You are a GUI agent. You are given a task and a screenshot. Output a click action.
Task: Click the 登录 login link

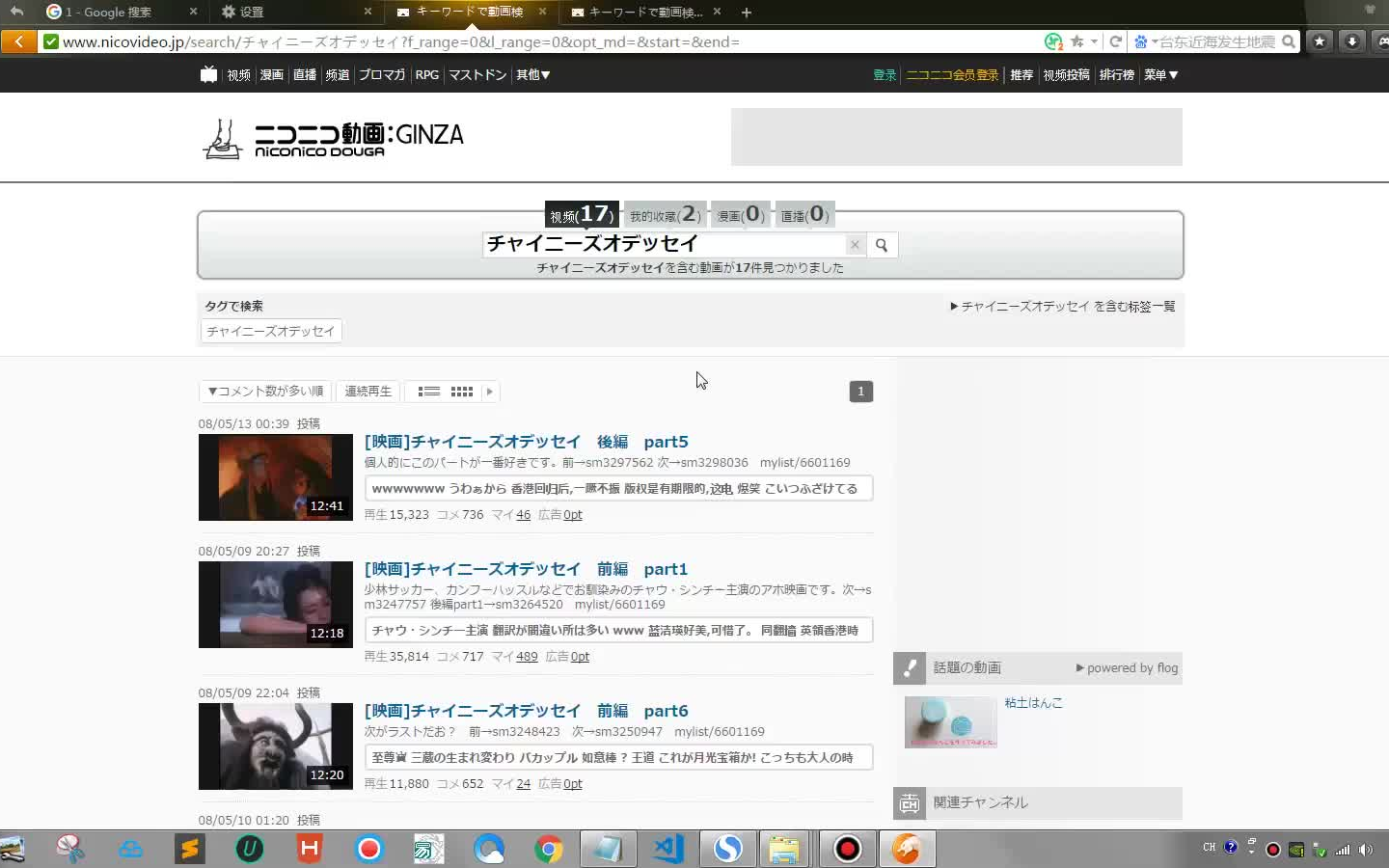point(885,74)
